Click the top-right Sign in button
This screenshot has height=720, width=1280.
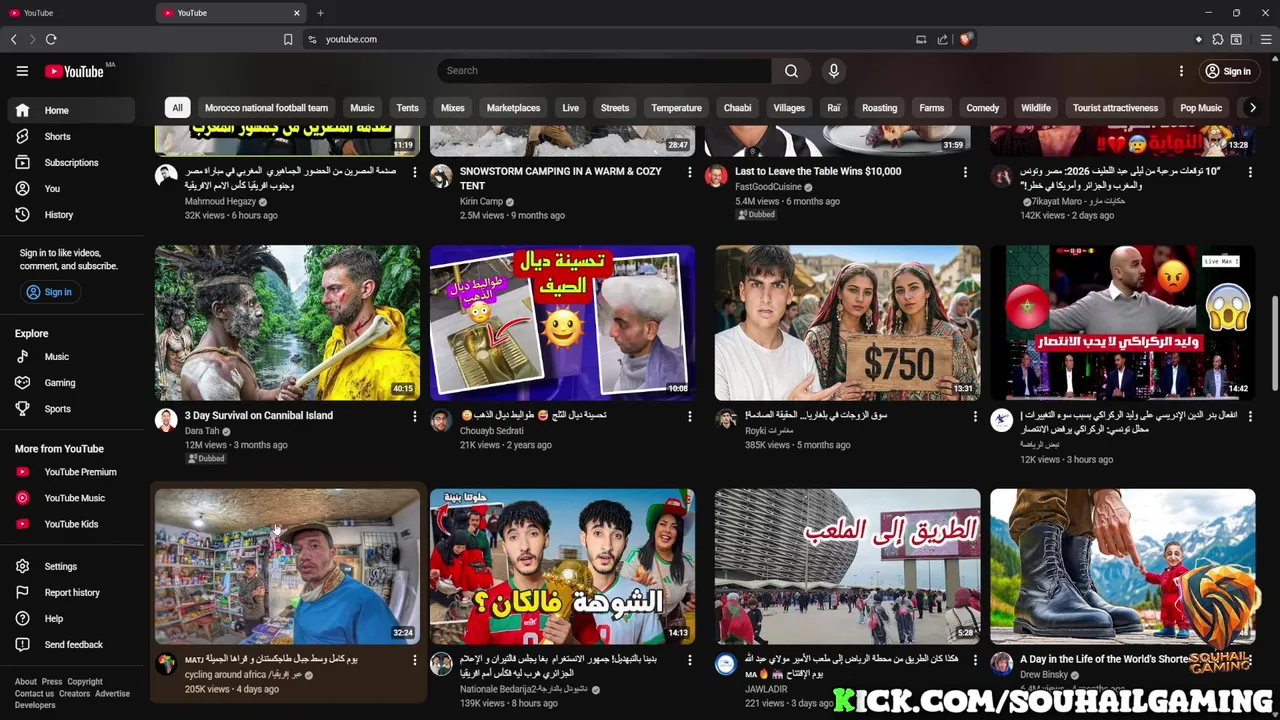click(1227, 71)
